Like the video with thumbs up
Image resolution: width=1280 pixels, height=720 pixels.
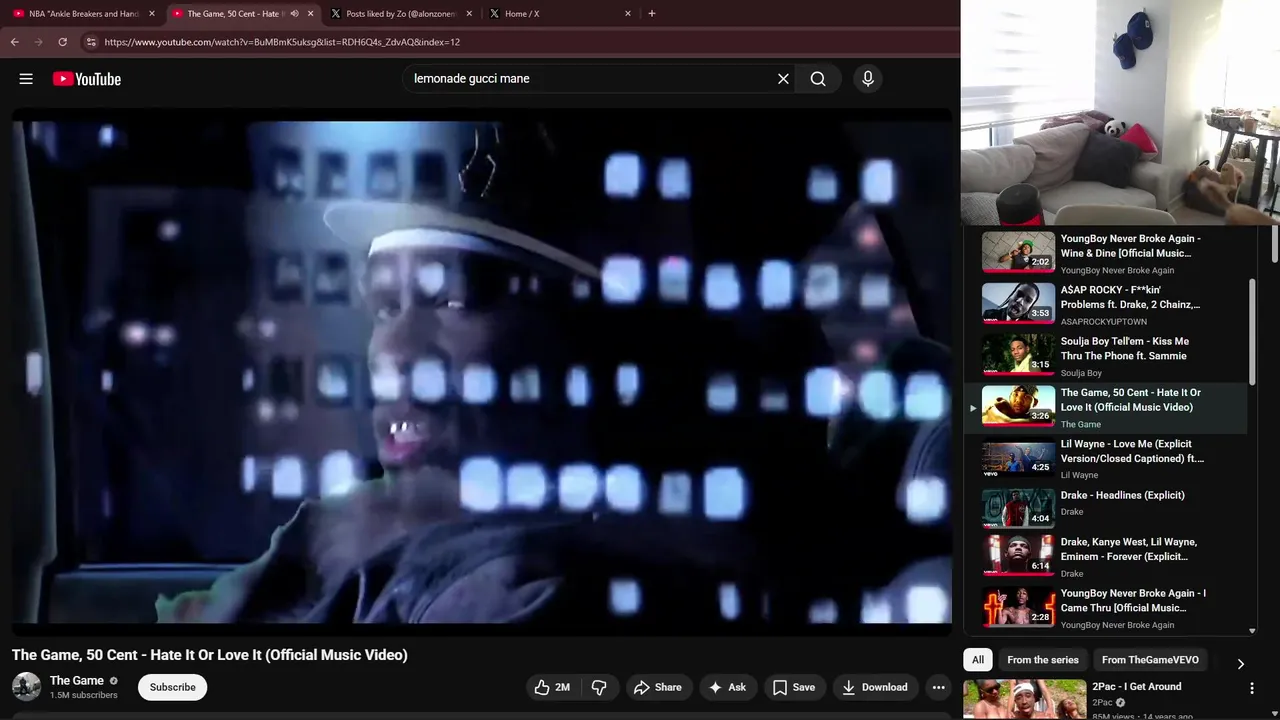tap(552, 687)
